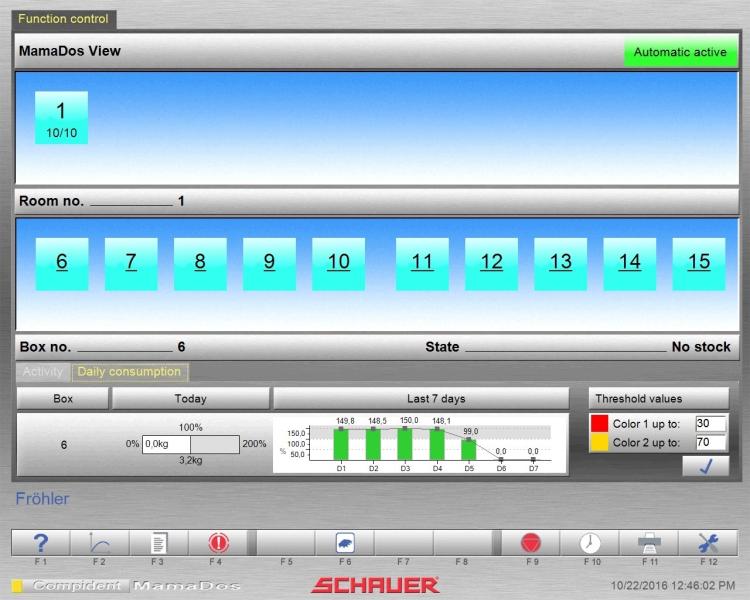The height and width of the screenshot is (600, 750).
Task: Open the F3 document report icon
Action: (x=158, y=543)
